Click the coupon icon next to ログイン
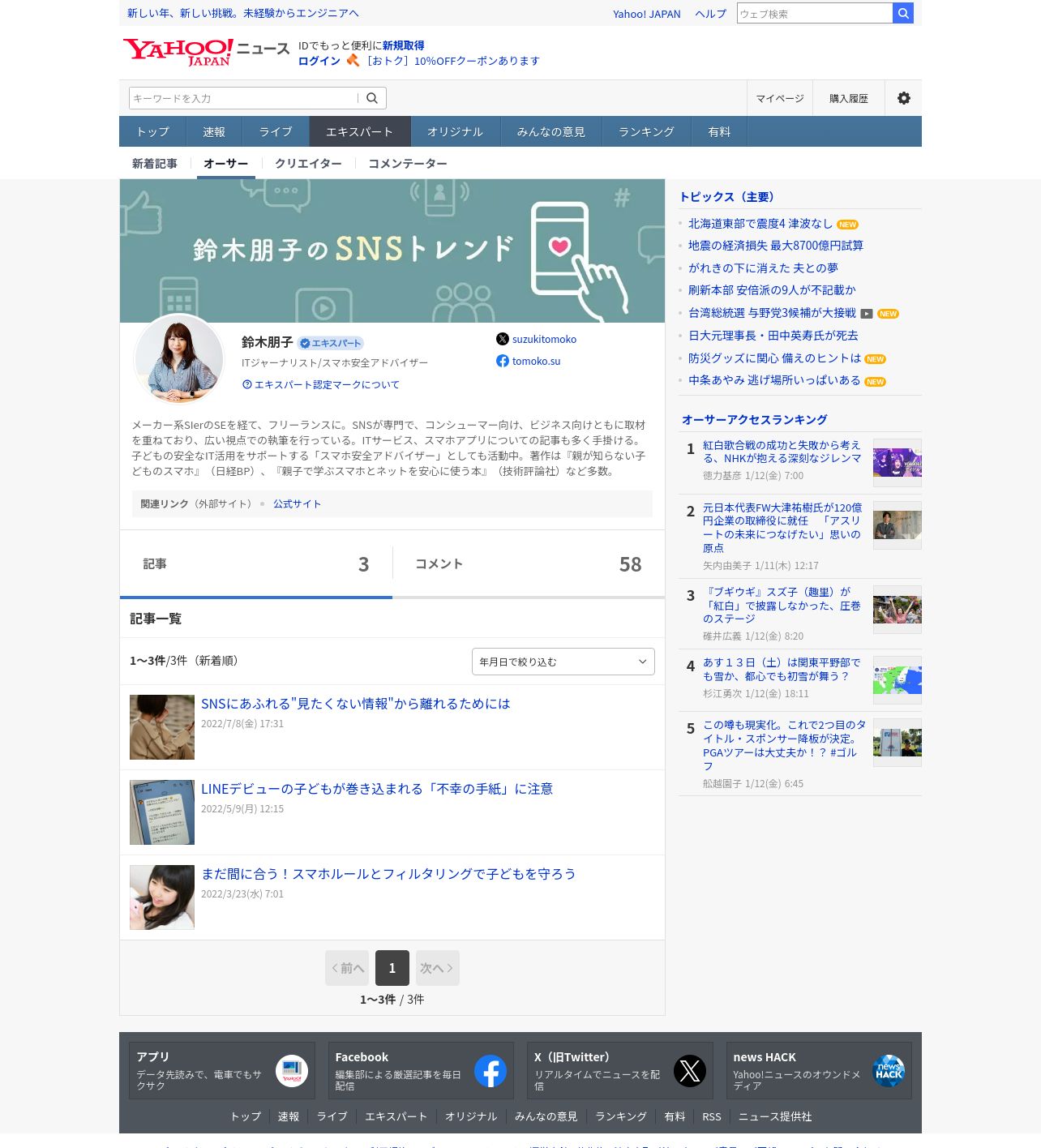1041x1148 pixels. 353,60
